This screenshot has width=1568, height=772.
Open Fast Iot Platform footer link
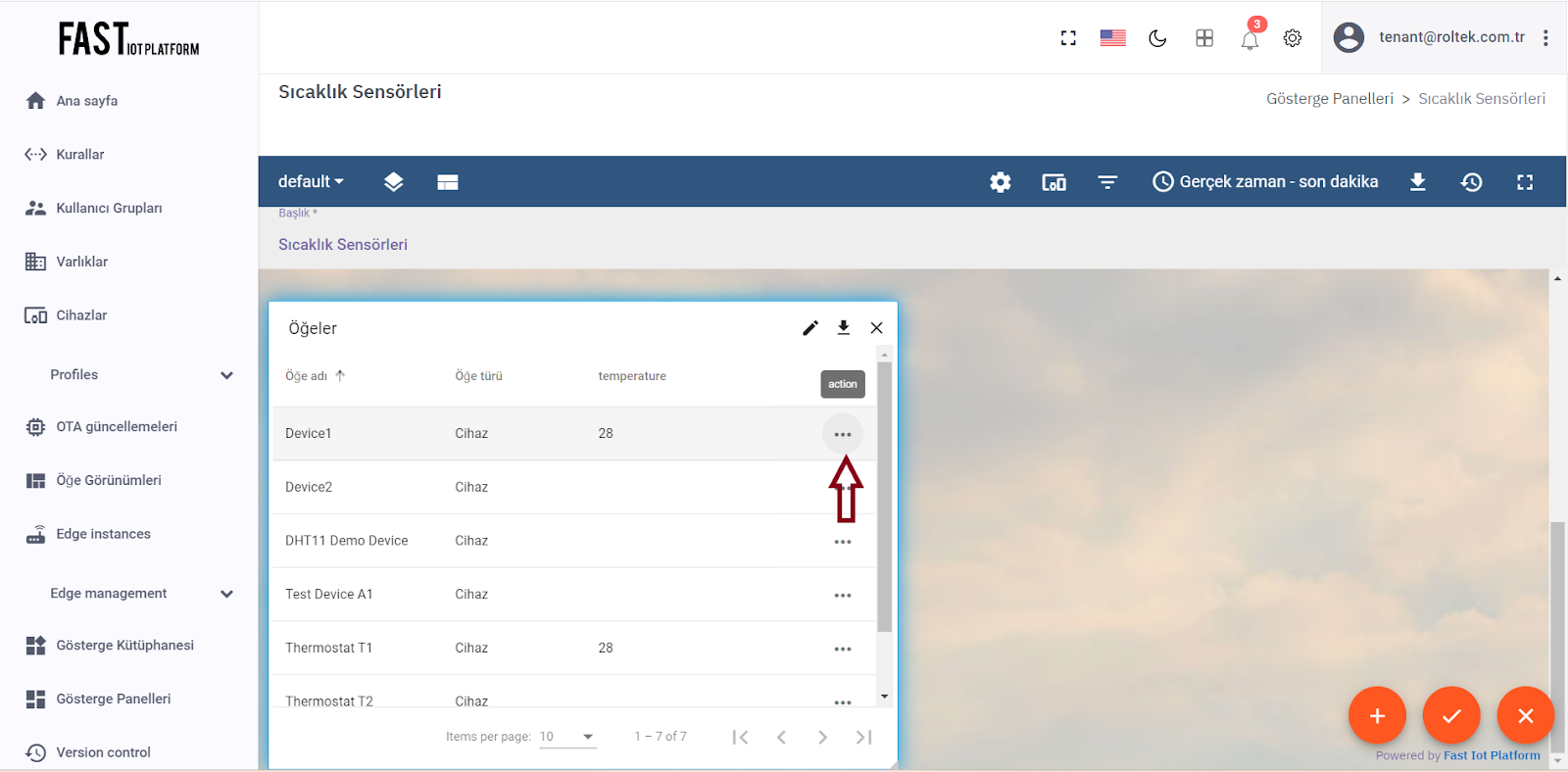pos(1492,755)
